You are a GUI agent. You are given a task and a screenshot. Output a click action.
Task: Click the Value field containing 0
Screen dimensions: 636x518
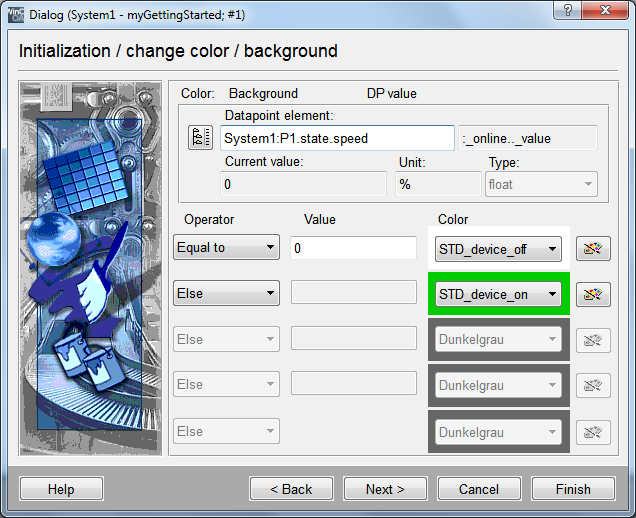coord(353,248)
